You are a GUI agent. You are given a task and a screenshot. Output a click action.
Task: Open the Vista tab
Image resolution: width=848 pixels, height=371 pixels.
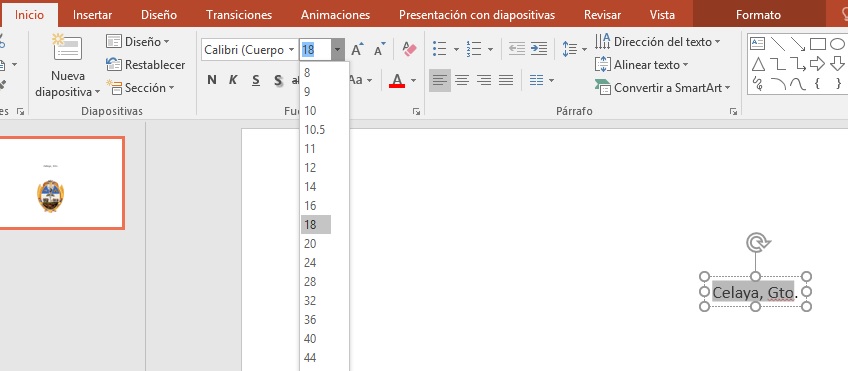(x=662, y=15)
